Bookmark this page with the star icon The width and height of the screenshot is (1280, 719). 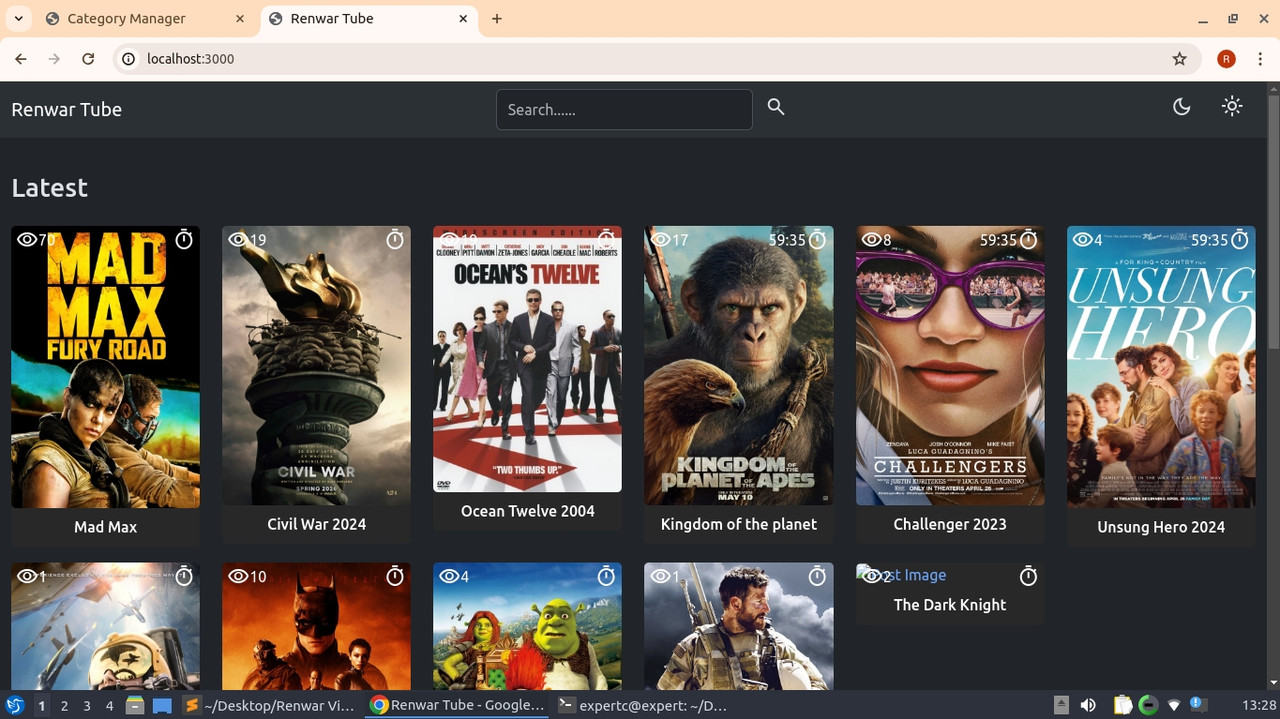pyautogui.click(x=1179, y=59)
